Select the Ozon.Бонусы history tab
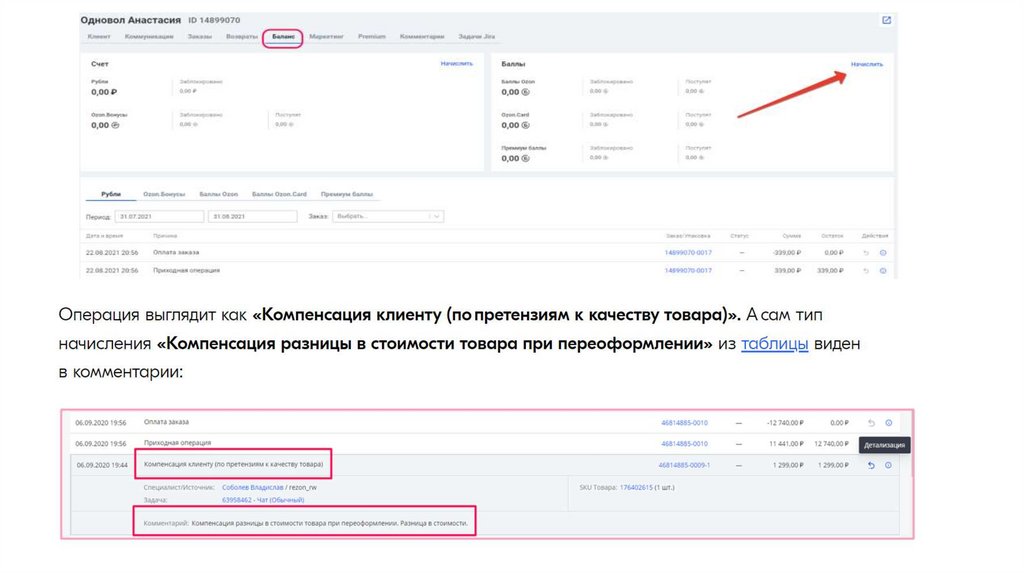The image size is (1024, 574). point(164,194)
